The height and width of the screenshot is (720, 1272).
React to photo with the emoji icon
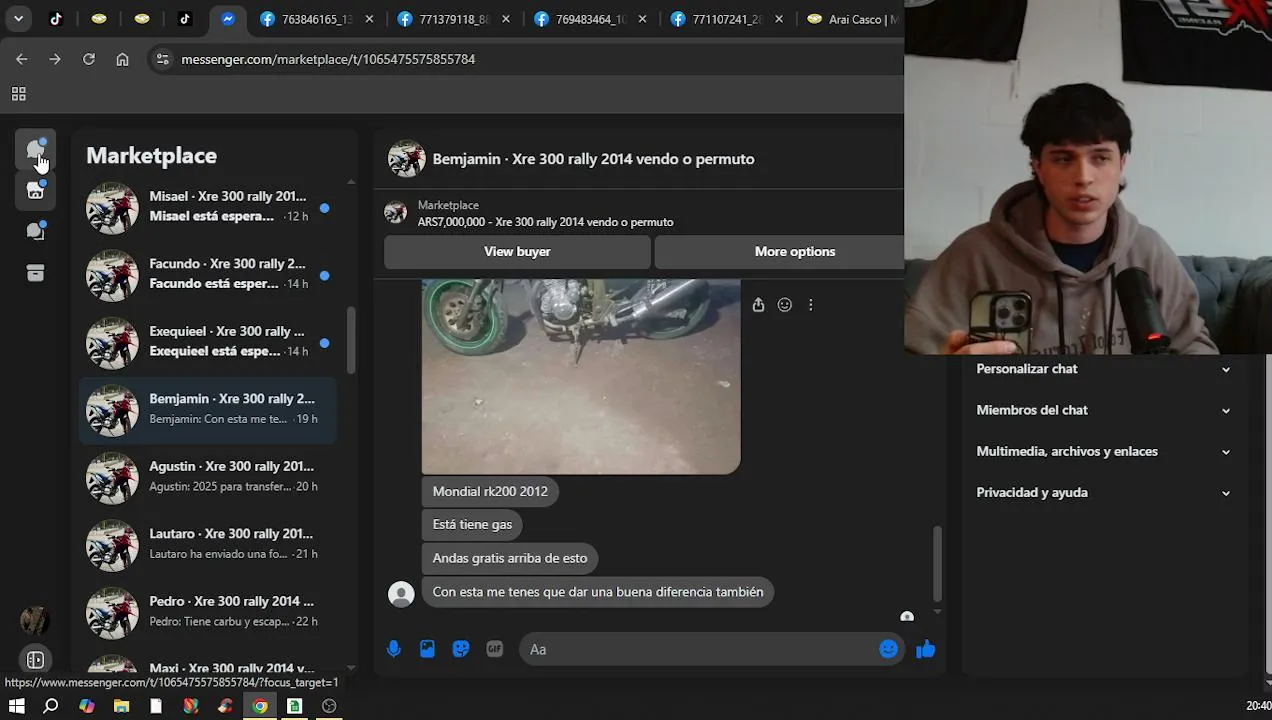(784, 305)
